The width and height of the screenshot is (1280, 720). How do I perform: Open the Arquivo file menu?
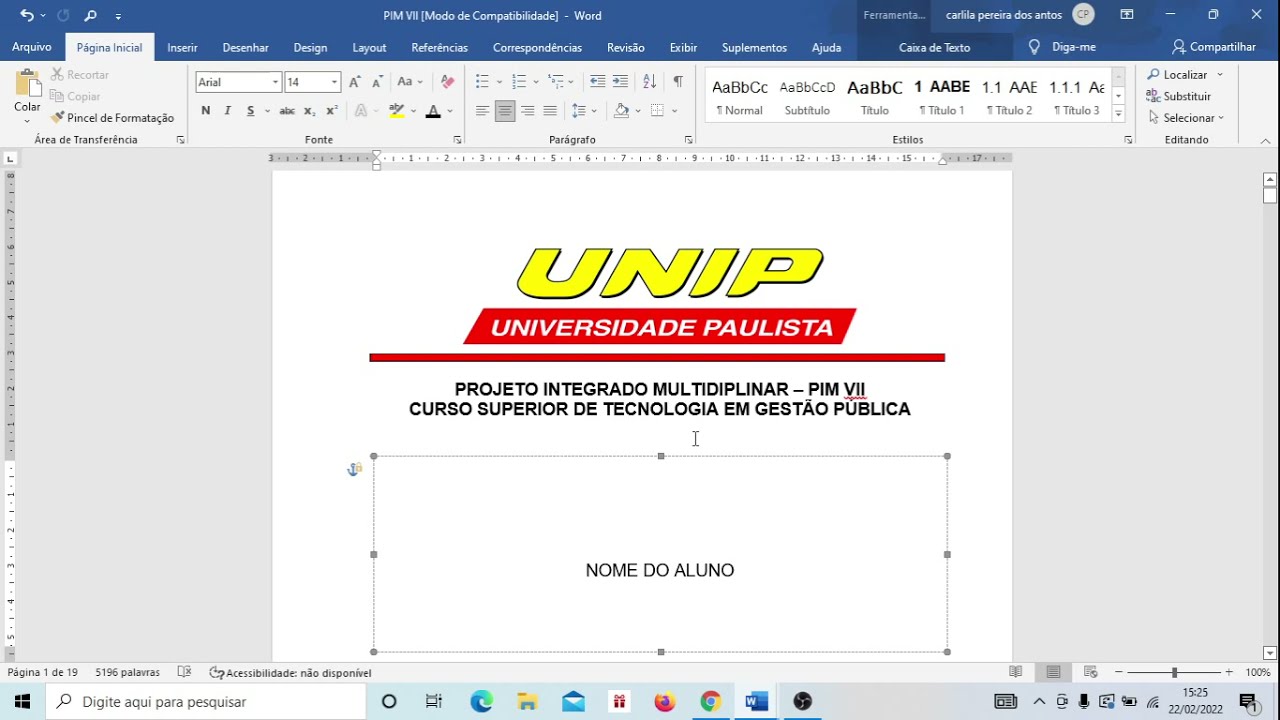[32, 47]
